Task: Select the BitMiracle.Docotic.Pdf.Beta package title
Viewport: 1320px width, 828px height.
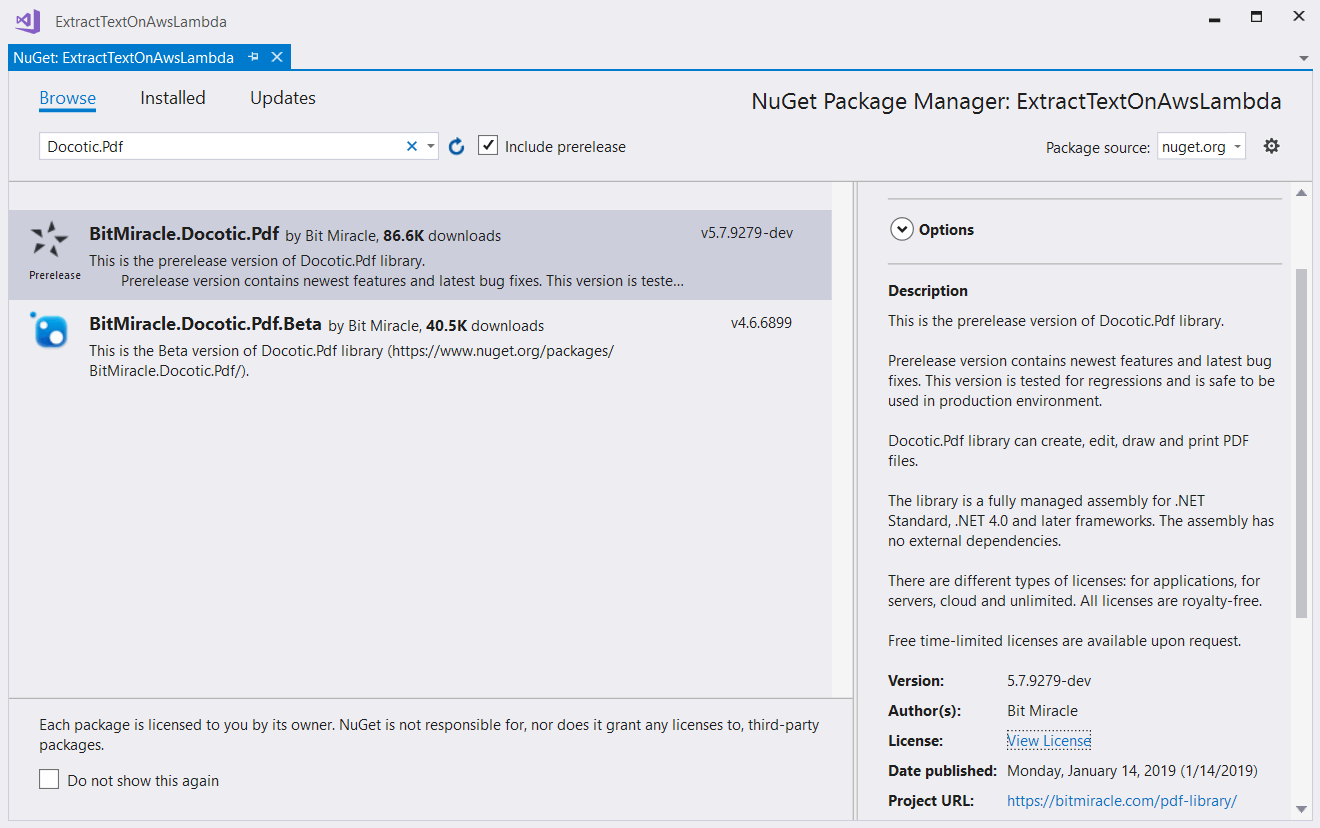Action: pos(206,324)
